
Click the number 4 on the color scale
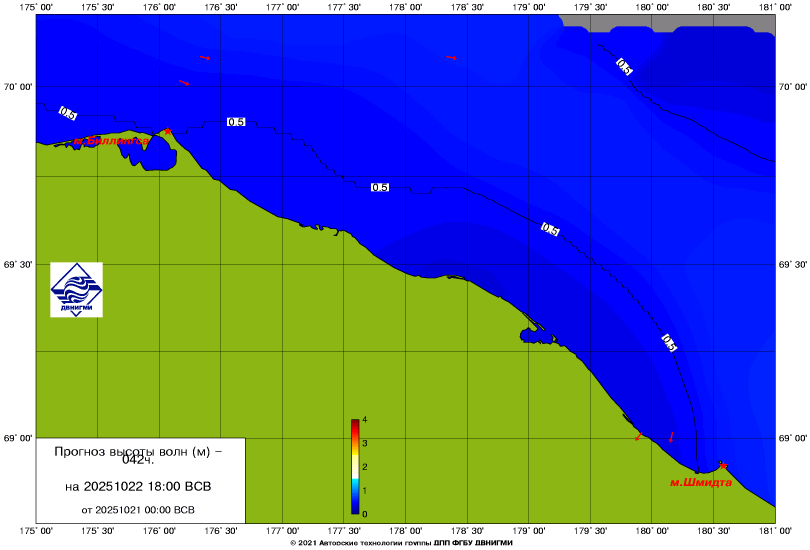[366, 419]
